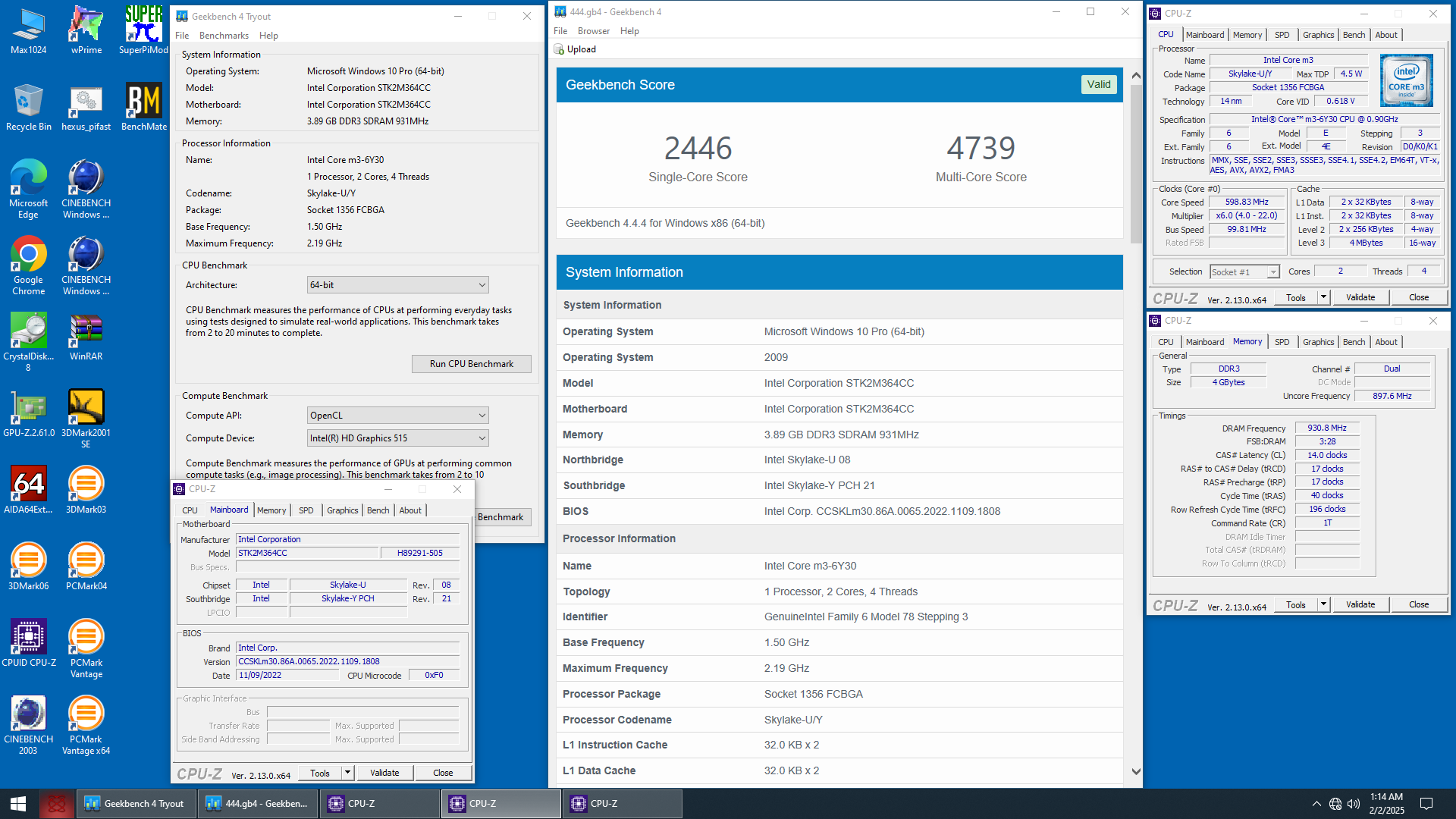Click the BIOS row in System Information

click(x=839, y=511)
